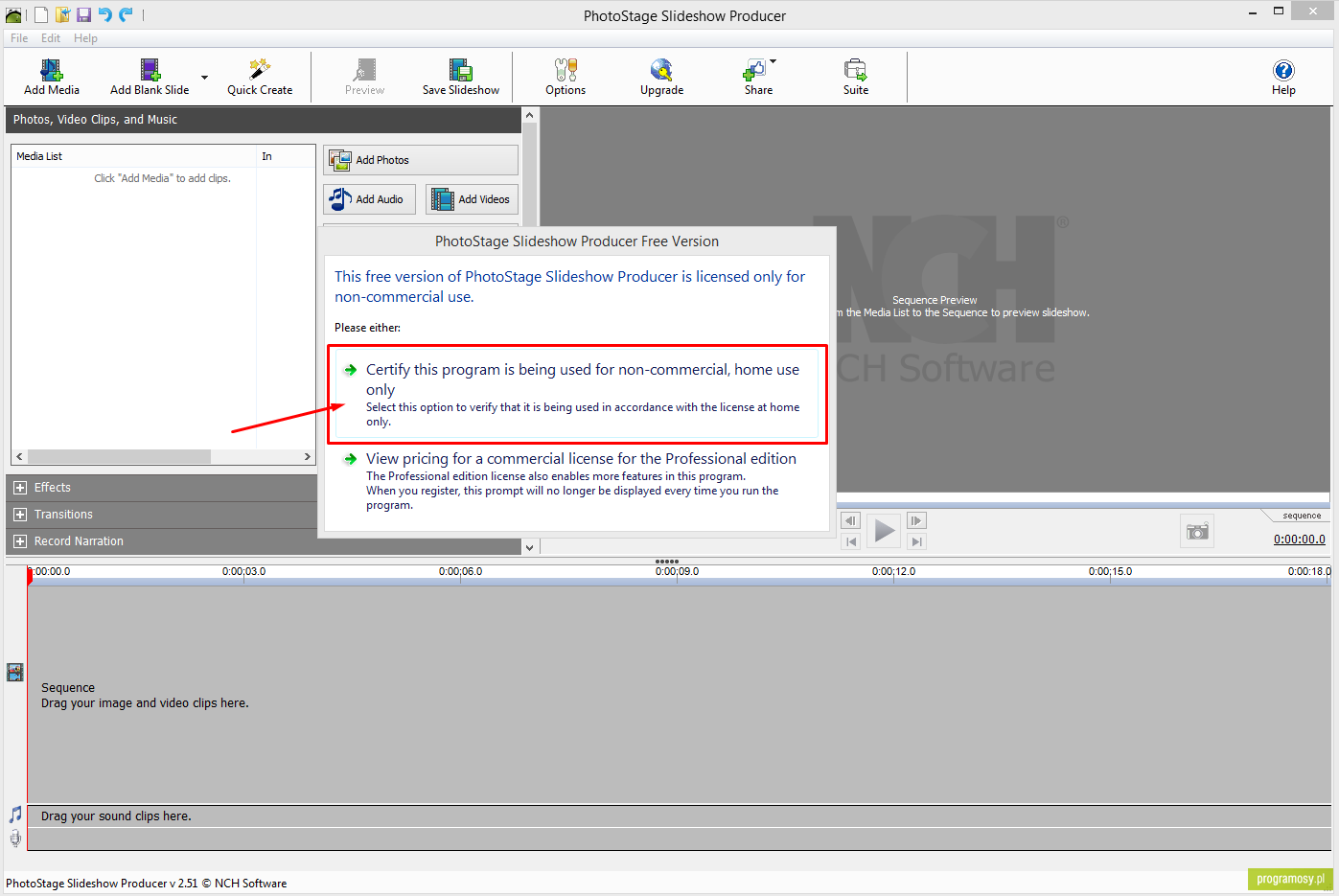Click the open project folder icon
This screenshot has height=896, width=1339.
point(62,14)
